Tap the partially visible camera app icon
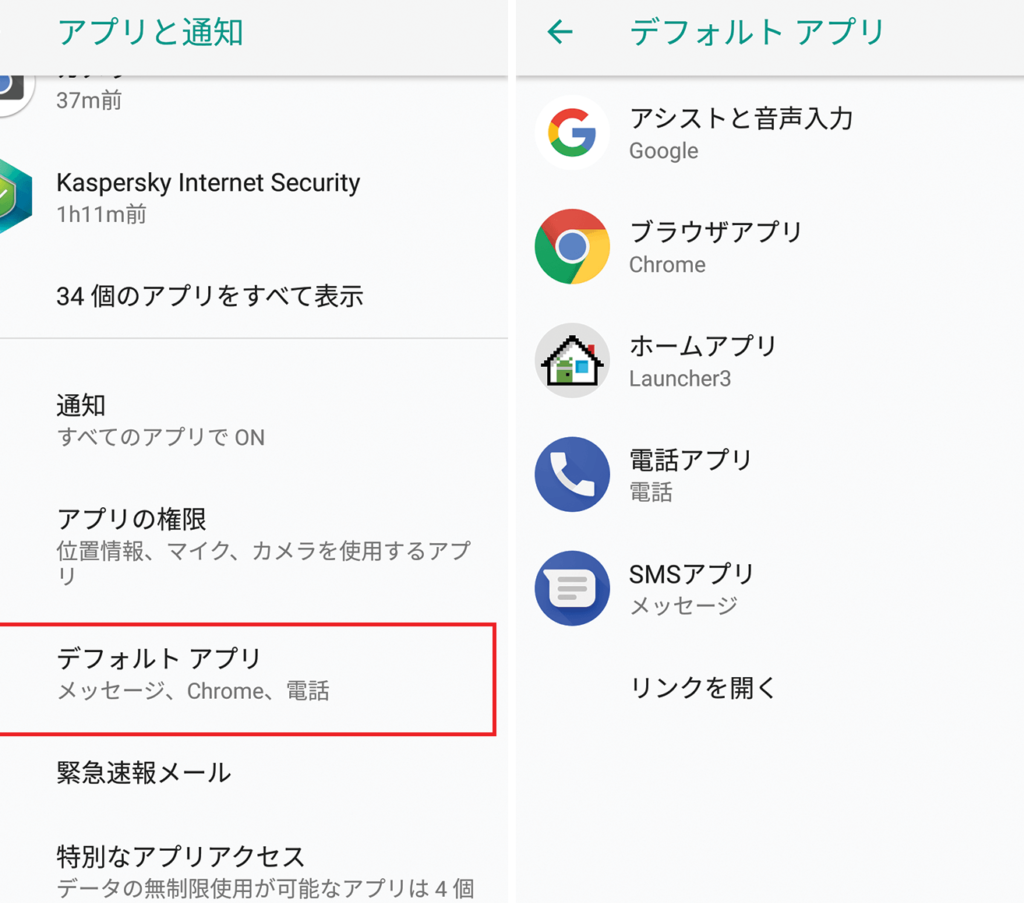Screen dimensions: 1024x903 click(10, 88)
